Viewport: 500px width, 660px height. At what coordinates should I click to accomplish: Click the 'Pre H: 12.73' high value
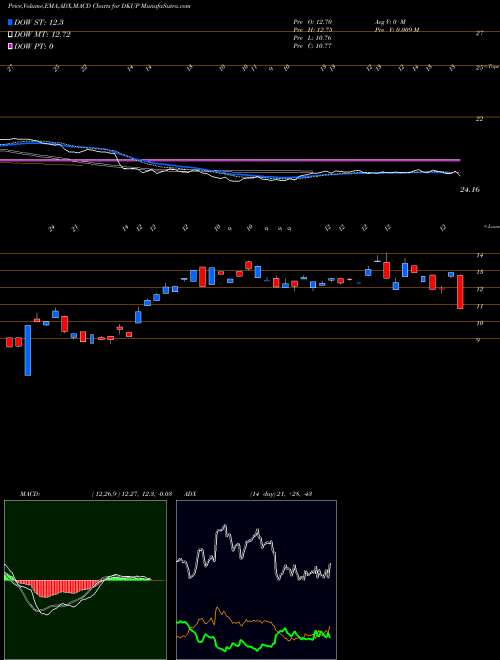coord(313,29)
